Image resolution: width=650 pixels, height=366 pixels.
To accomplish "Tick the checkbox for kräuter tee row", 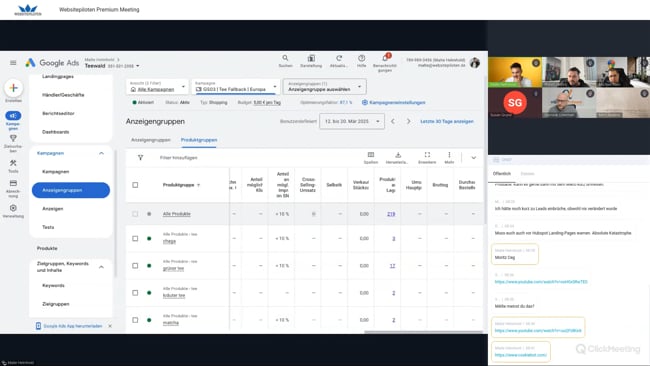I will click(x=135, y=293).
